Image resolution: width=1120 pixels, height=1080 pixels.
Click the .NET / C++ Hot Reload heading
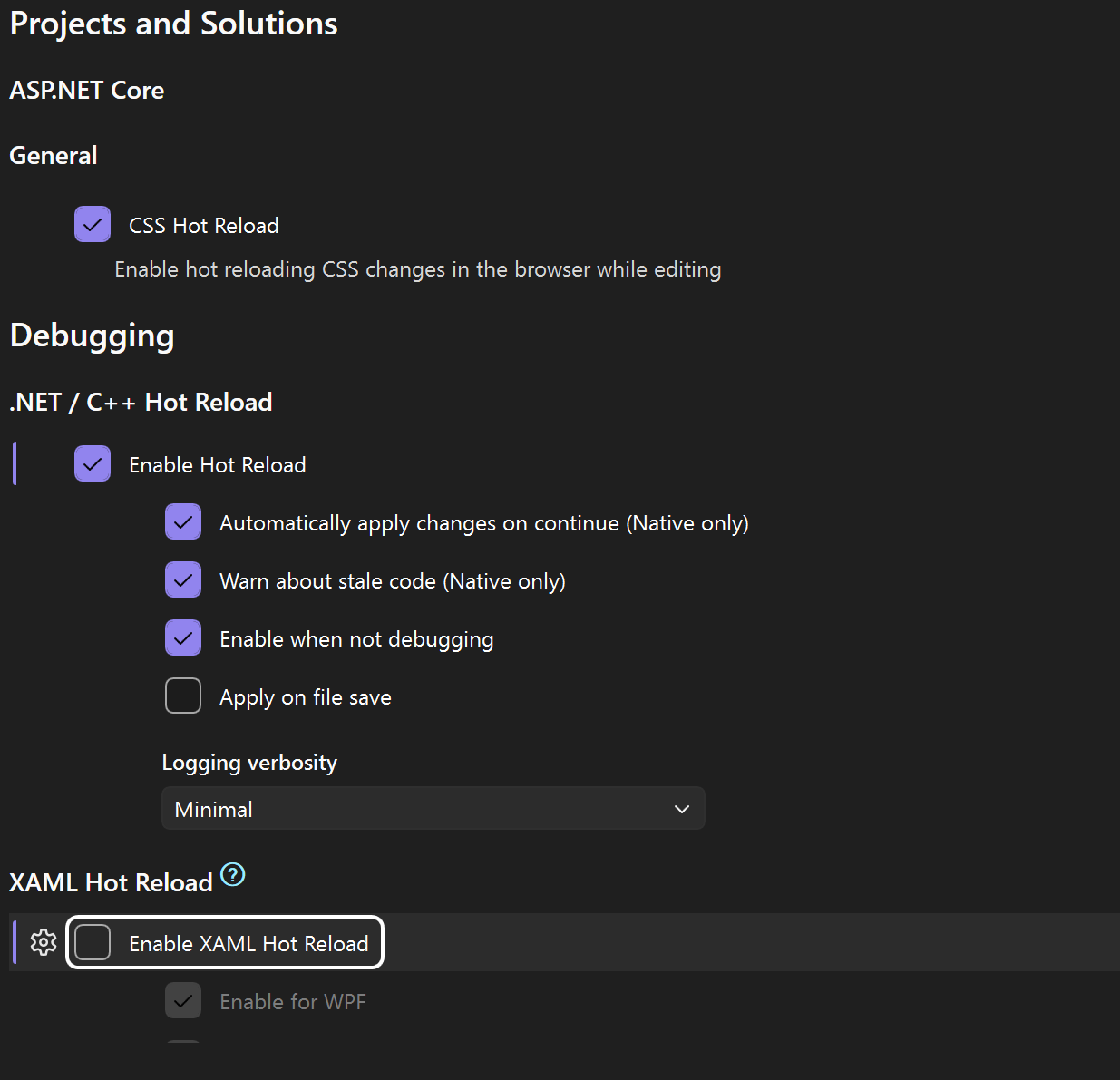(x=141, y=403)
